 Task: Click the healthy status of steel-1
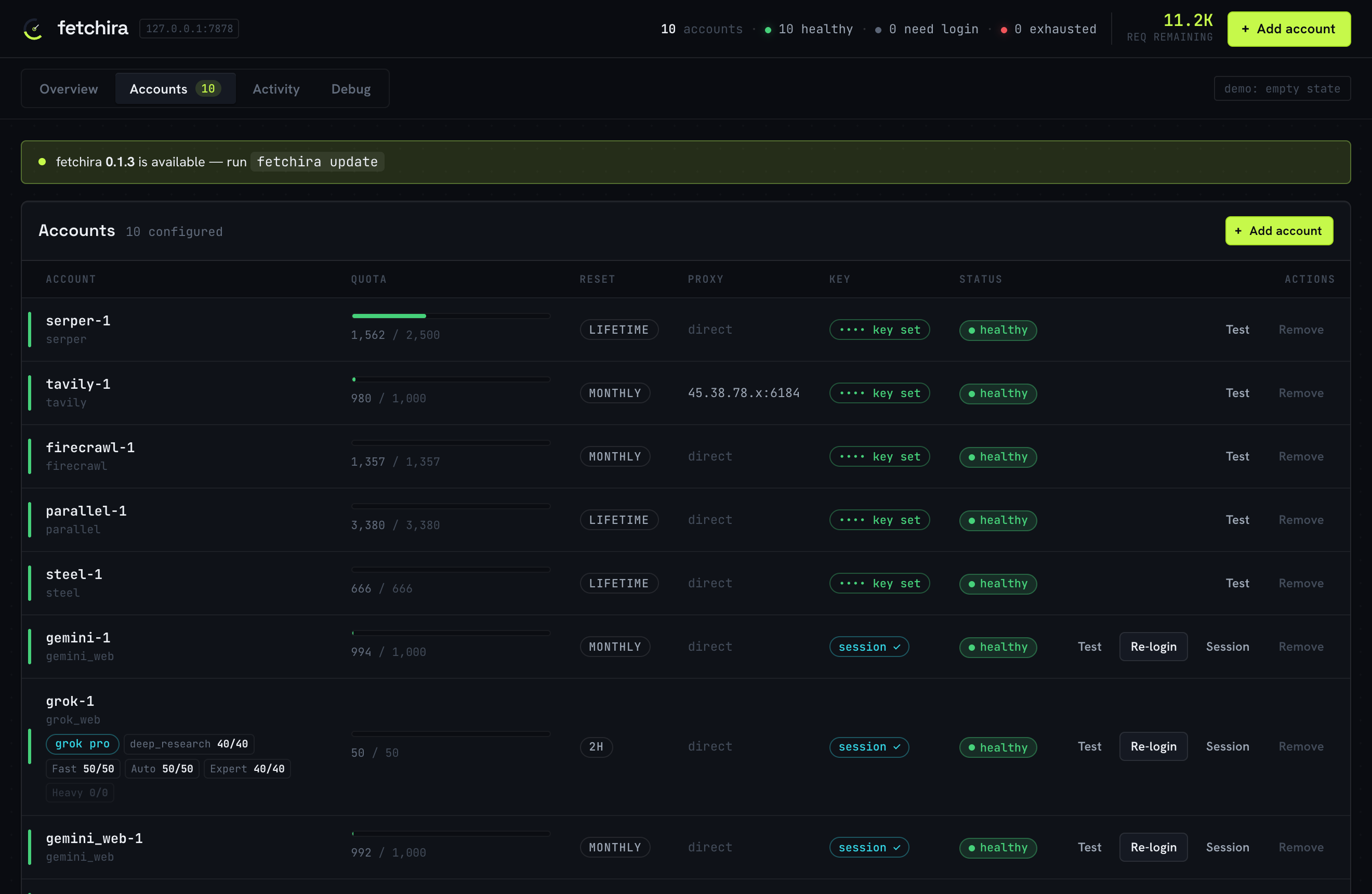click(998, 584)
